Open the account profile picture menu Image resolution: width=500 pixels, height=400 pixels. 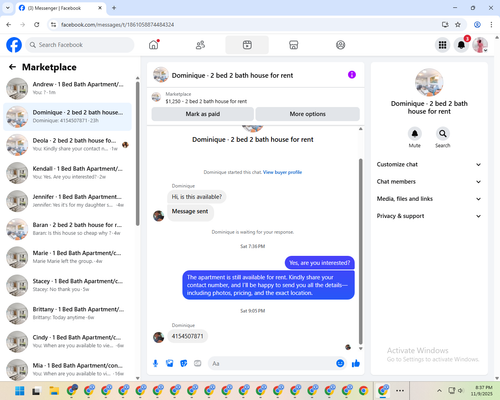tap(480, 45)
